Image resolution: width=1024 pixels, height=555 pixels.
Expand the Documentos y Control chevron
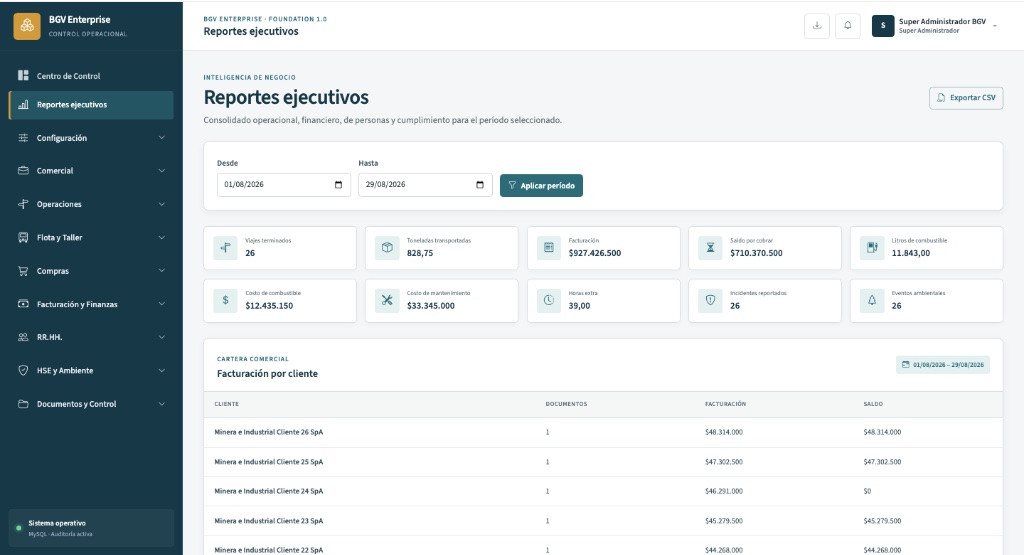[161, 404]
